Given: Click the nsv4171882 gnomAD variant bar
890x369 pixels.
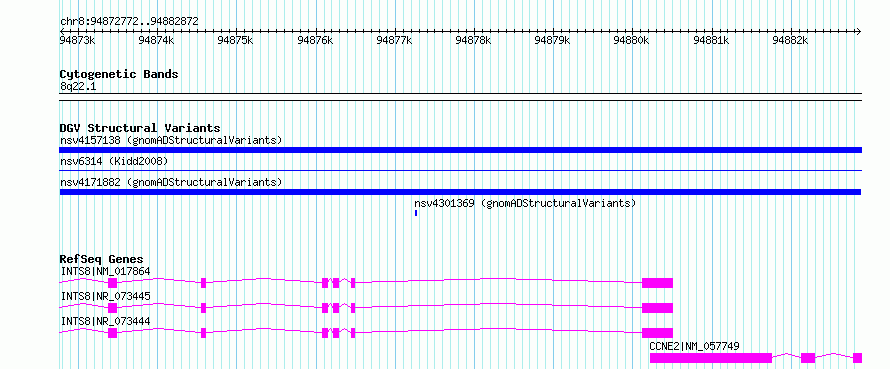Looking at the screenshot, I should (x=460, y=192).
